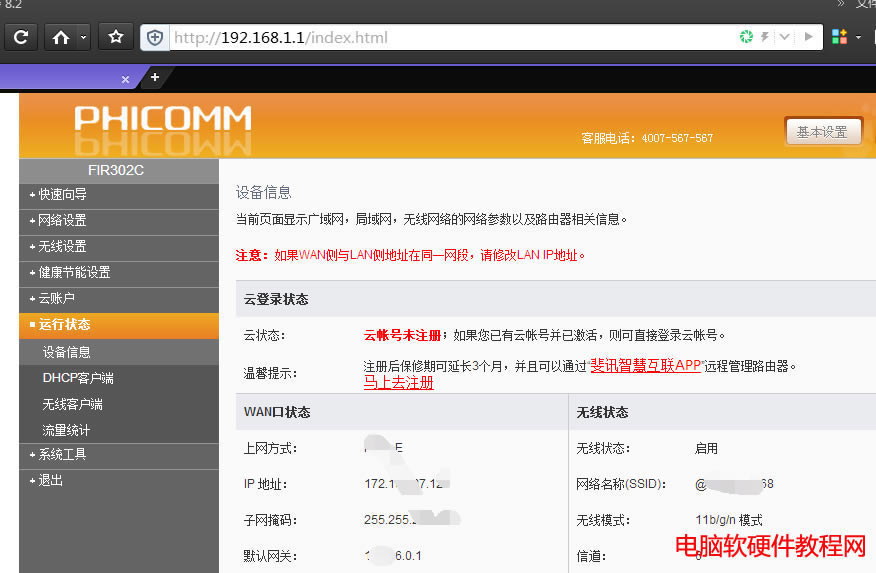Open the 斐讯智慧互联APP link
This screenshot has width=876, height=573.
[x=646, y=366]
